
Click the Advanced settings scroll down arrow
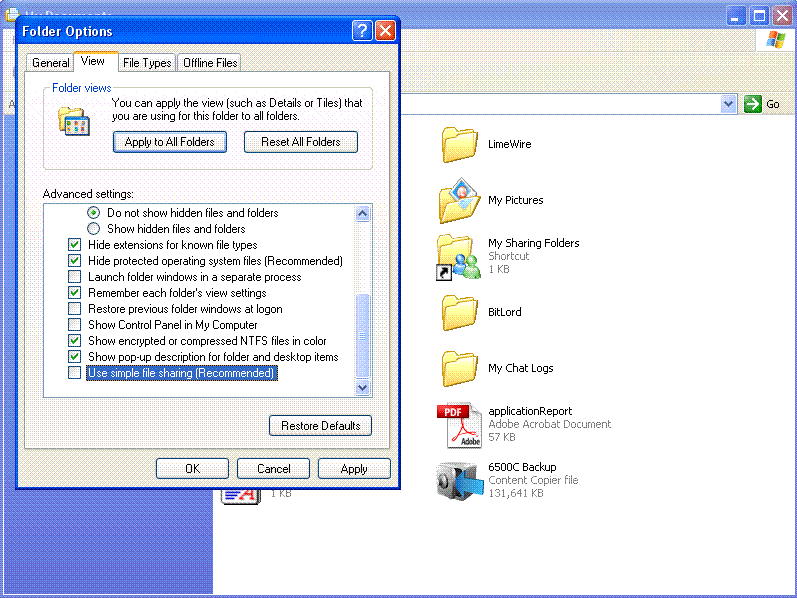[363, 388]
